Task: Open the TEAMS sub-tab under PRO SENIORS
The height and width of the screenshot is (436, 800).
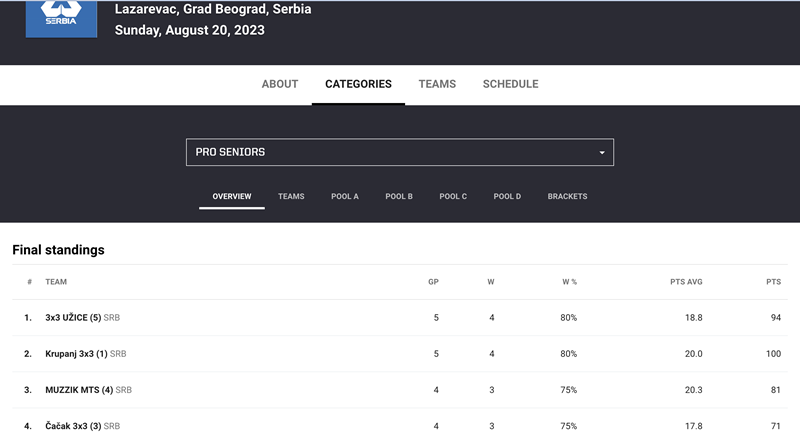Action: tap(291, 196)
